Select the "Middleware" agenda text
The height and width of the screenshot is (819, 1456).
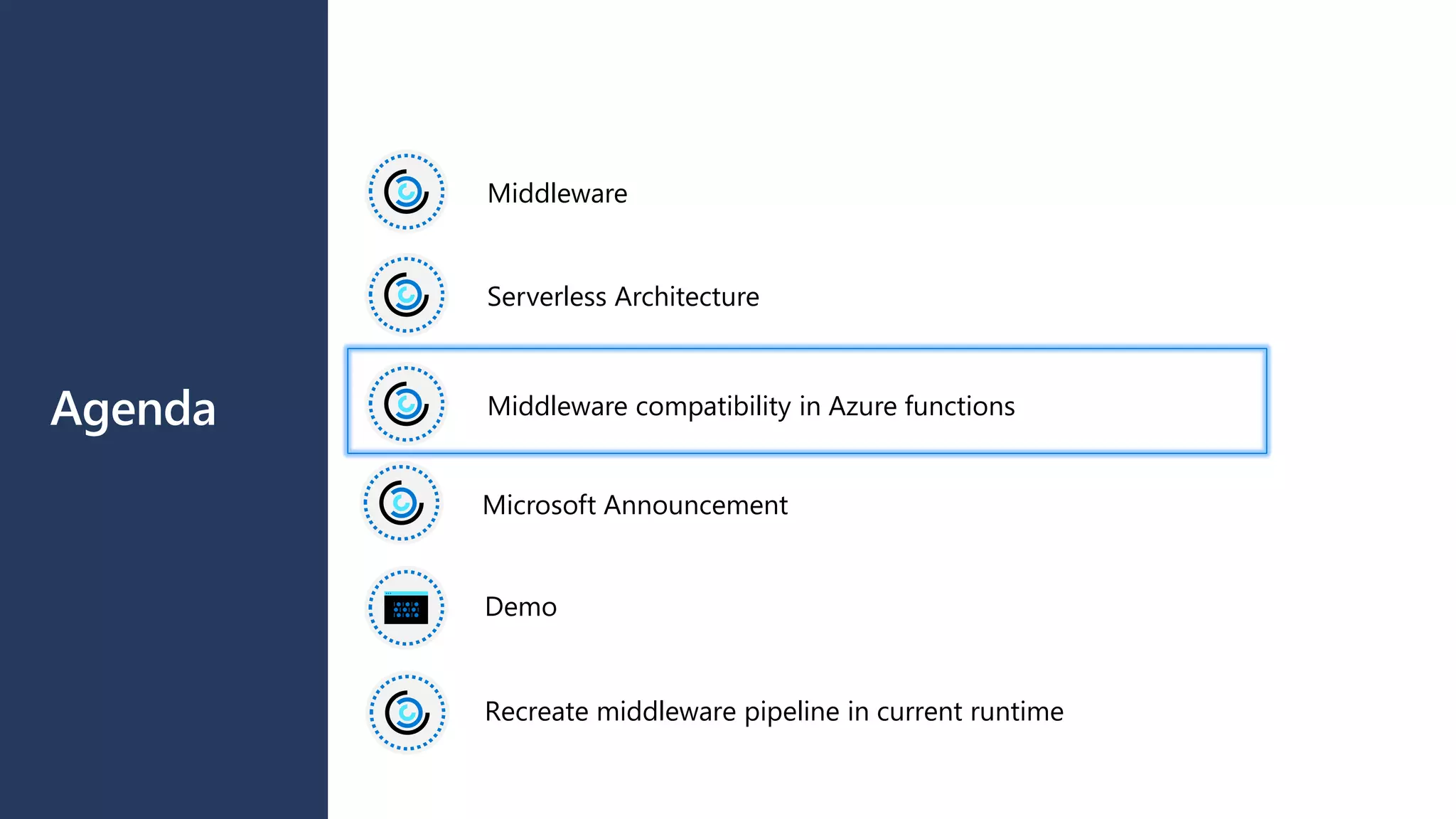[x=557, y=193]
